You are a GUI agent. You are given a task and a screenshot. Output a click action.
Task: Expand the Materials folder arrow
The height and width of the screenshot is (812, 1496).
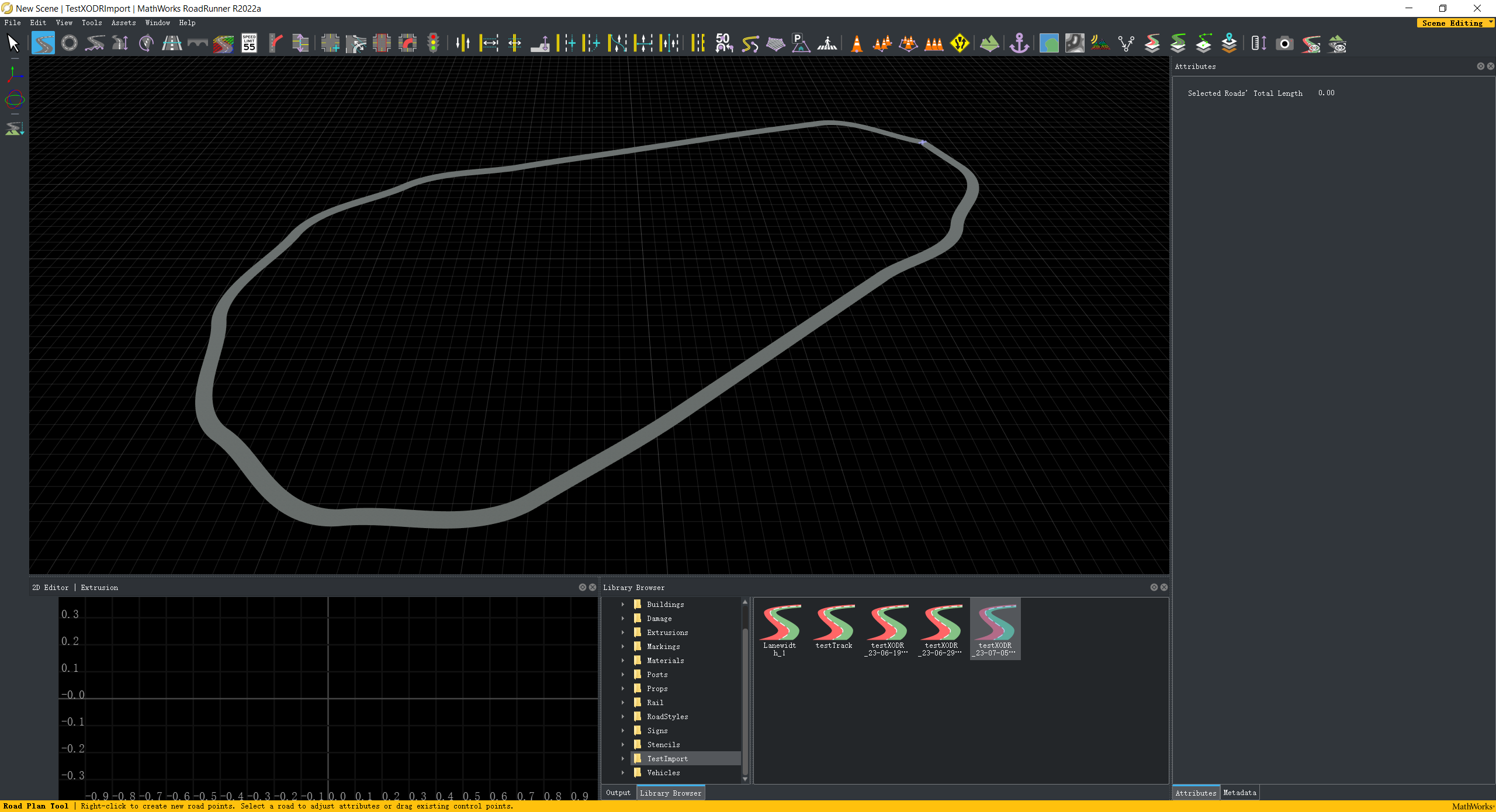(623, 661)
